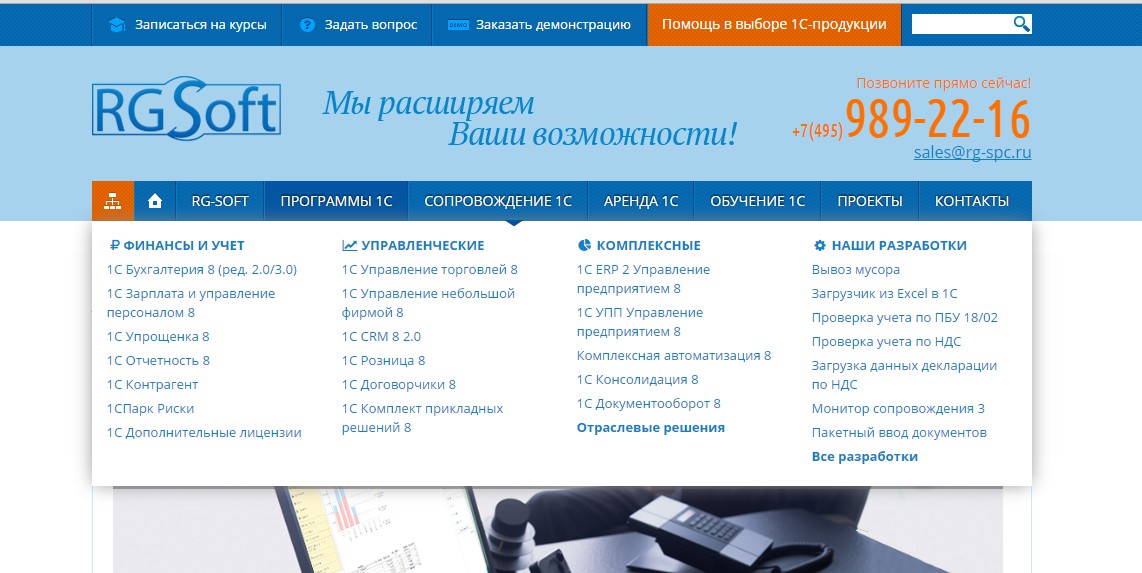Select 1С Бухгалтерия 8 (ред. 2.0/3.0)
The height and width of the screenshot is (573, 1142).
point(202,269)
